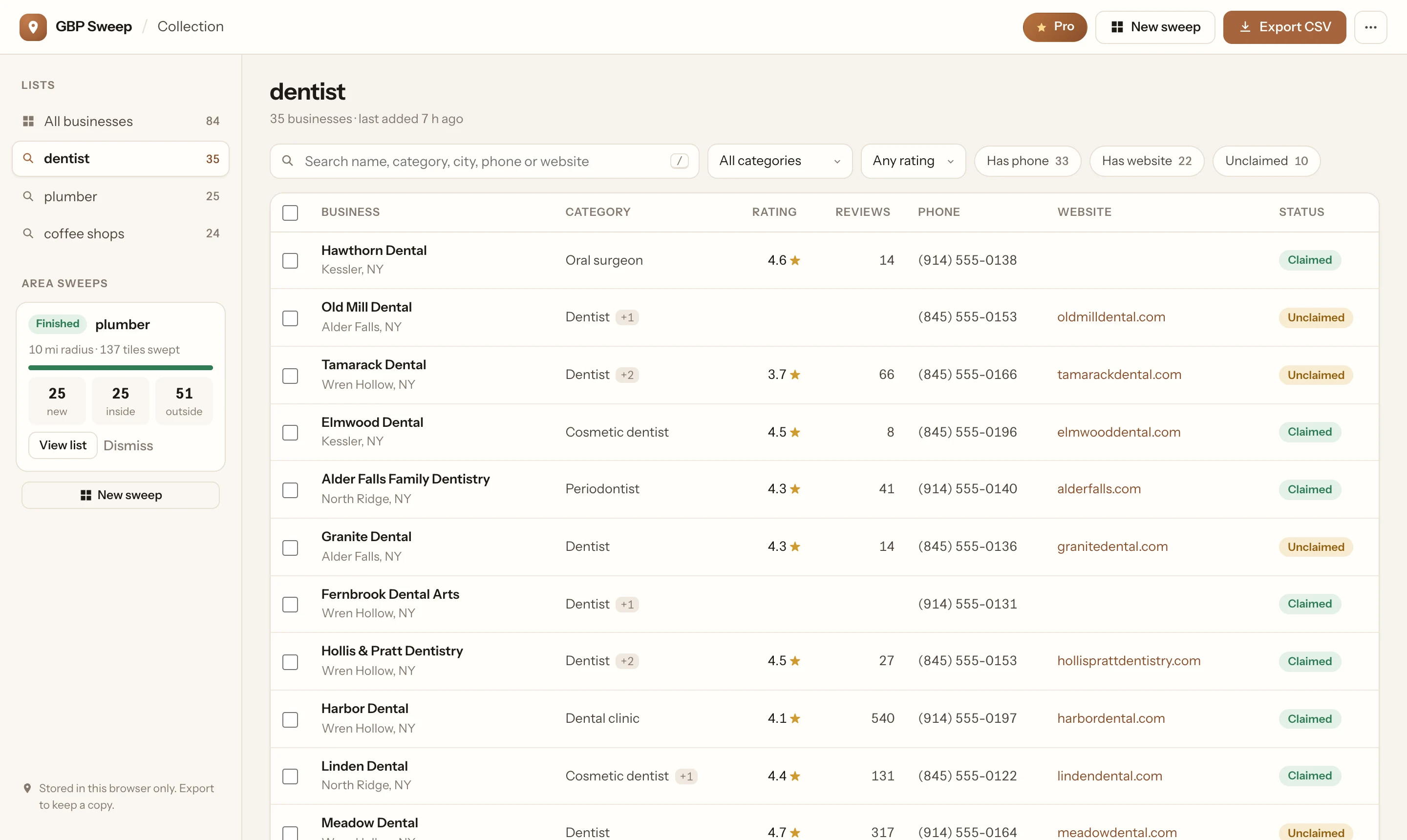The image size is (1407, 840).
Task: Open the three-dot more options menu
Action: [x=1370, y=26]
